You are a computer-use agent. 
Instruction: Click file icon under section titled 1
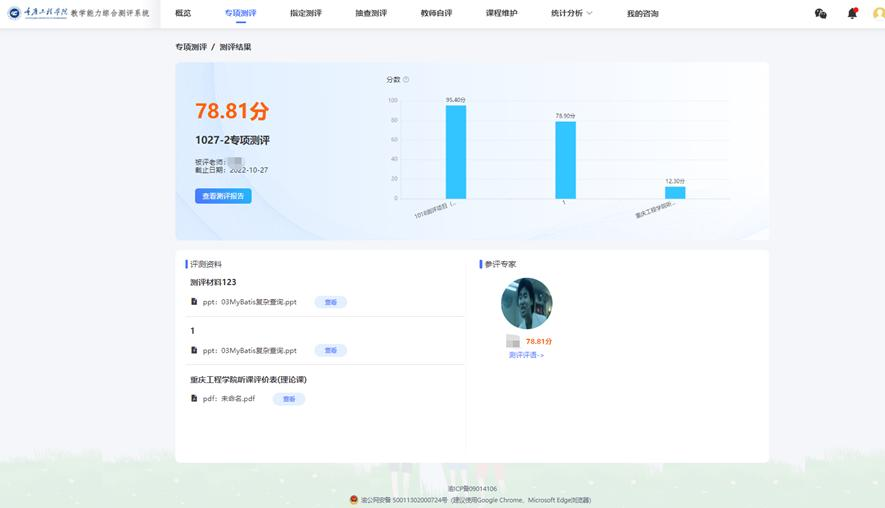pos(194,351)
